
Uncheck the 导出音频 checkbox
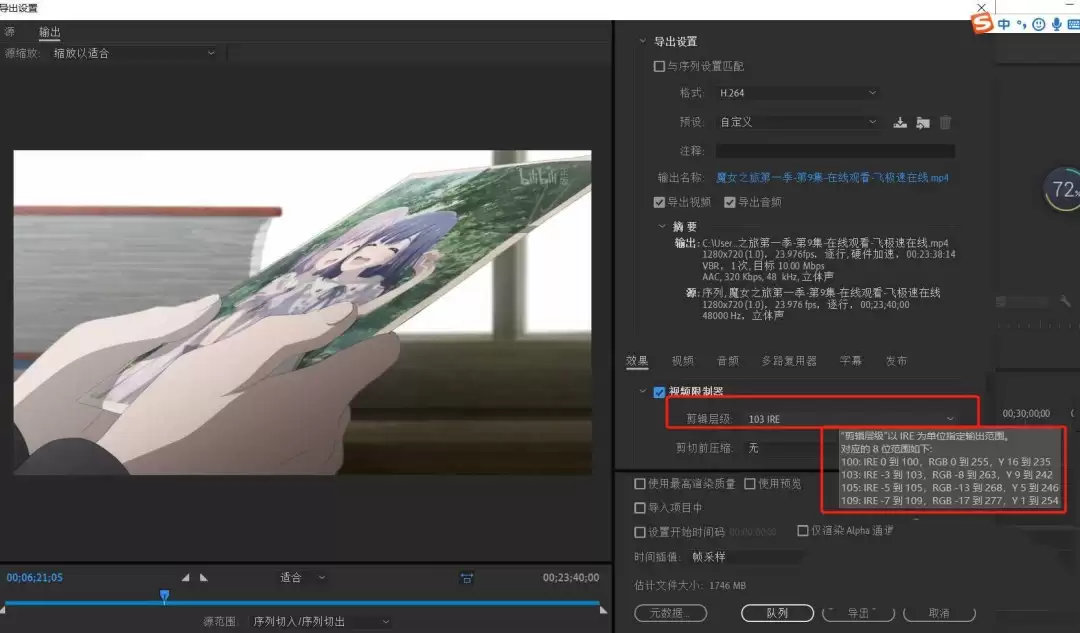click(x=729, y=202)
